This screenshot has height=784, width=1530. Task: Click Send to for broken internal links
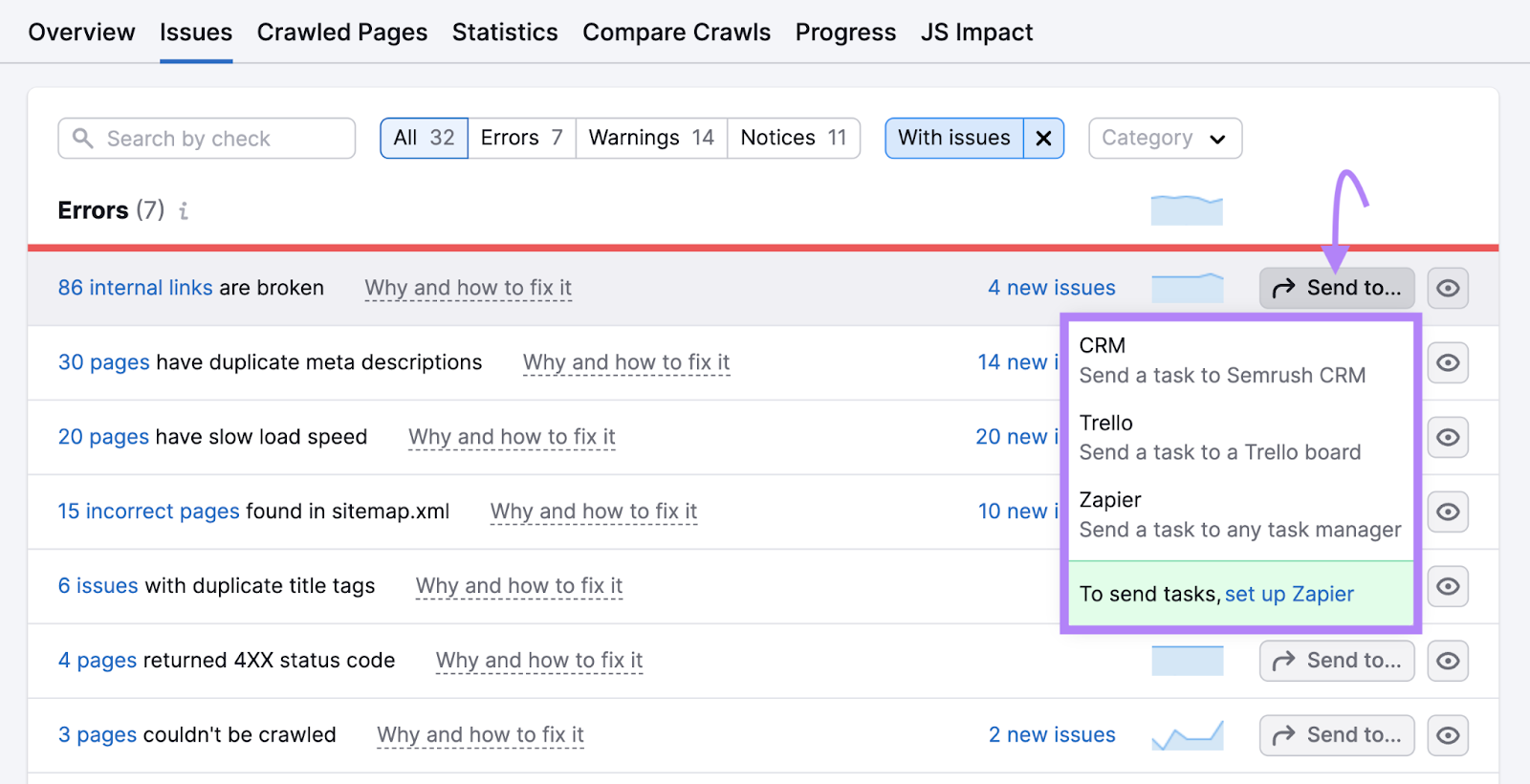1337,288
